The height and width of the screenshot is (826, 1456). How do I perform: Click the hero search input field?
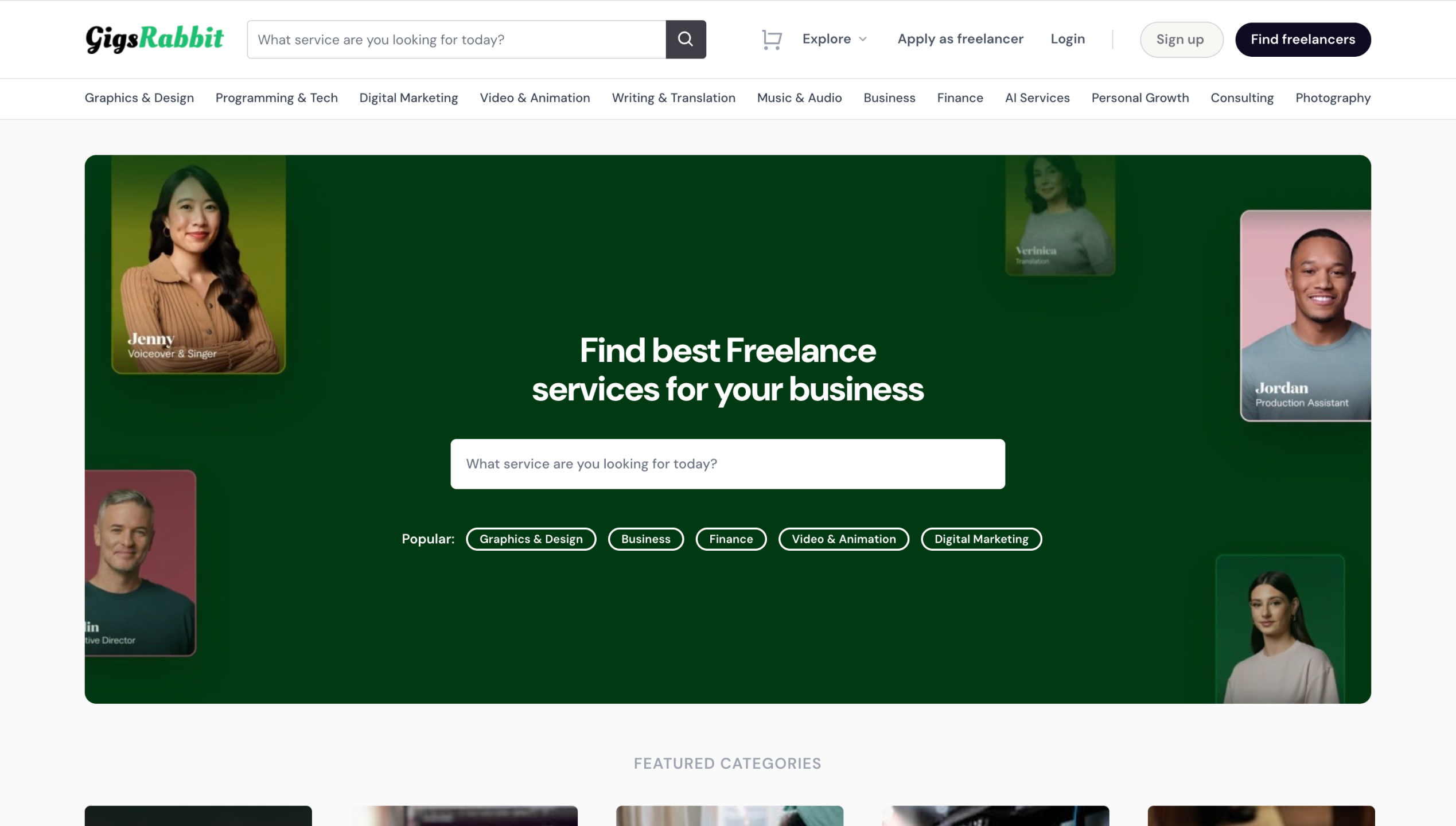(x=728, y=464)
